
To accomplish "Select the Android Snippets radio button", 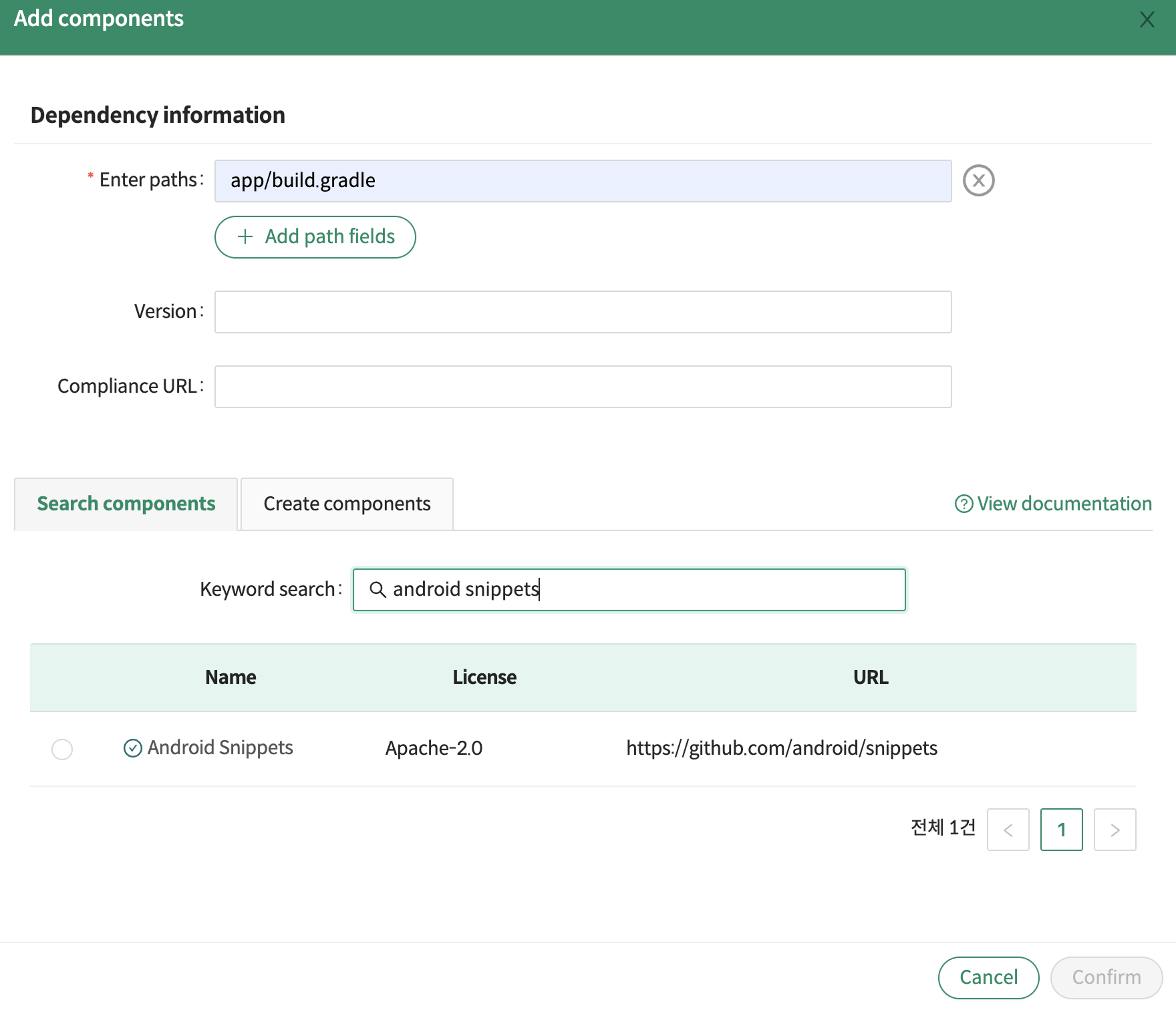I will pyautogui.click(x=62, y=749).
